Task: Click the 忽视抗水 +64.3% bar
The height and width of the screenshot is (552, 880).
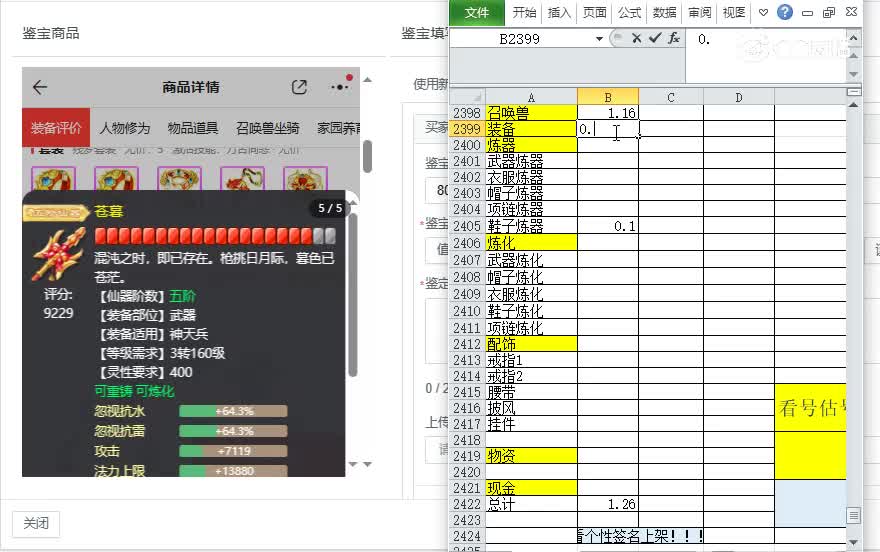Action: tap(233, 411)
